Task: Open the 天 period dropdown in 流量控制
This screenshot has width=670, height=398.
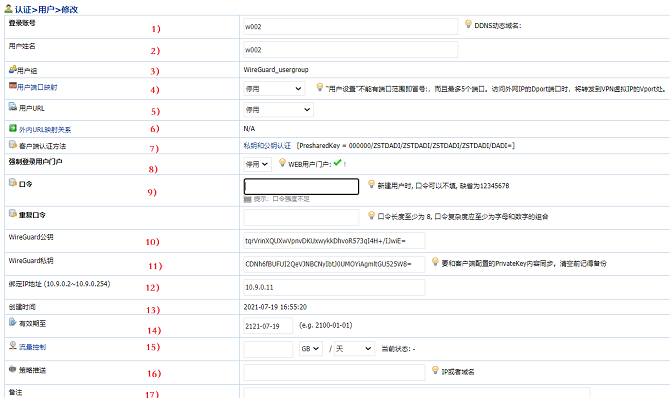Action: (354, 349)
